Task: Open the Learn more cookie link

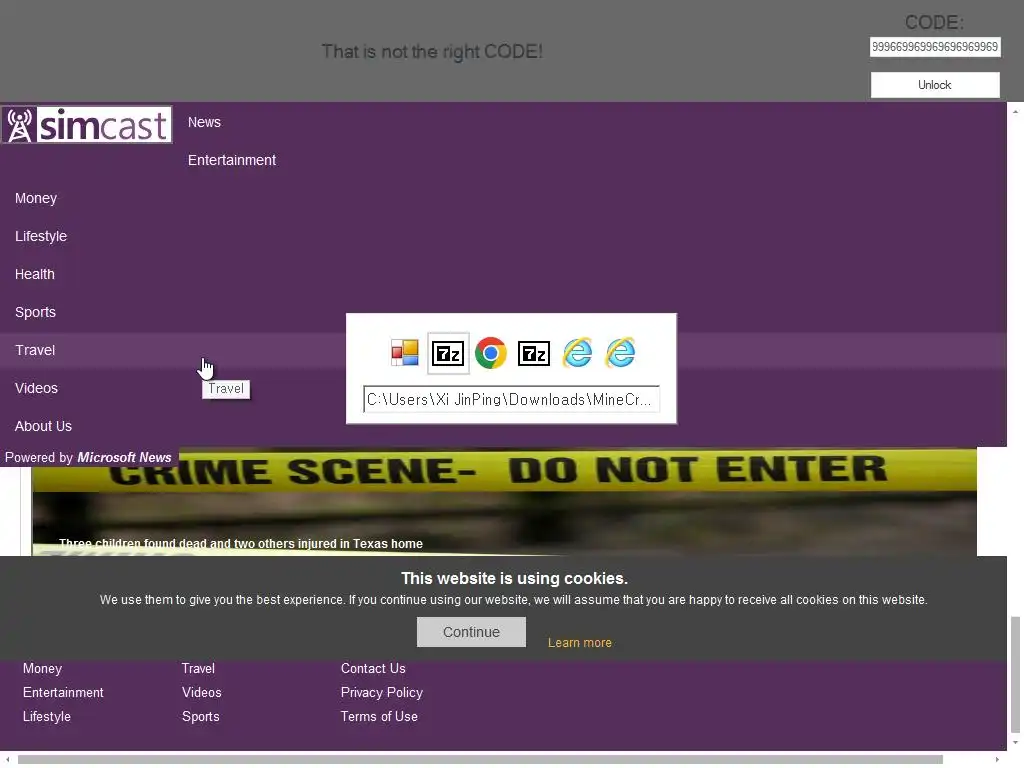Action: [580, 643]
